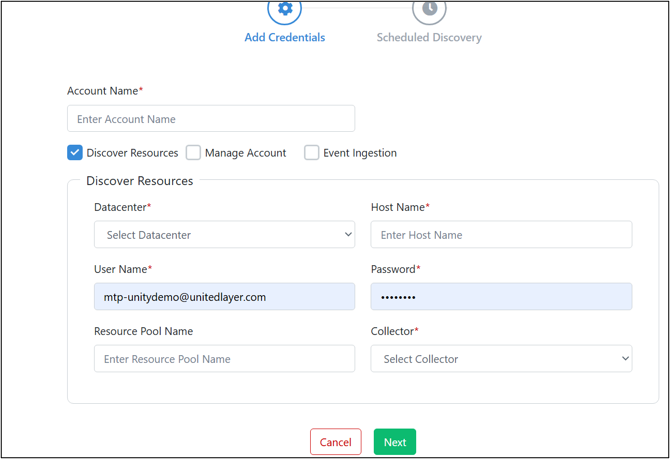Uncheck the Discover Resources checkbox
Viewport: 670px width, 459px height.
75,153
